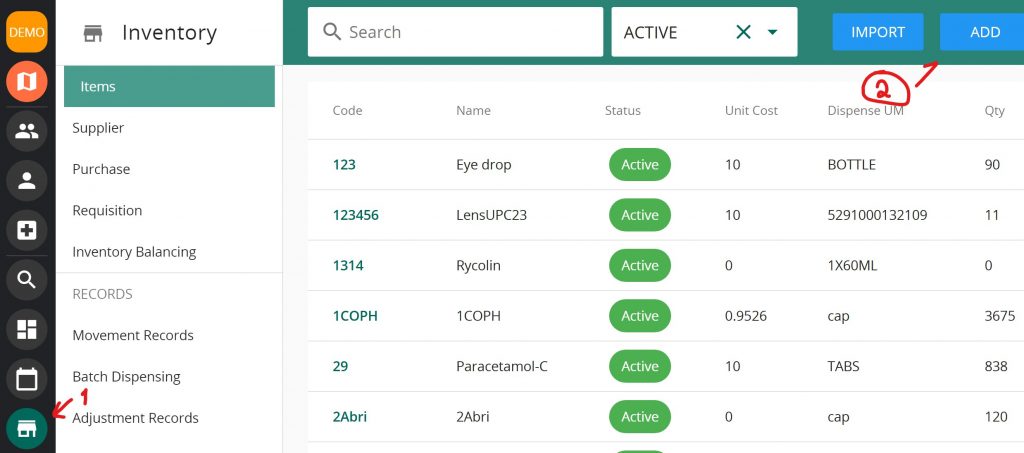Open item code 1314 link
Image resolution: width=1024 pixels, height=453 pixels.
tap(348, 266)
